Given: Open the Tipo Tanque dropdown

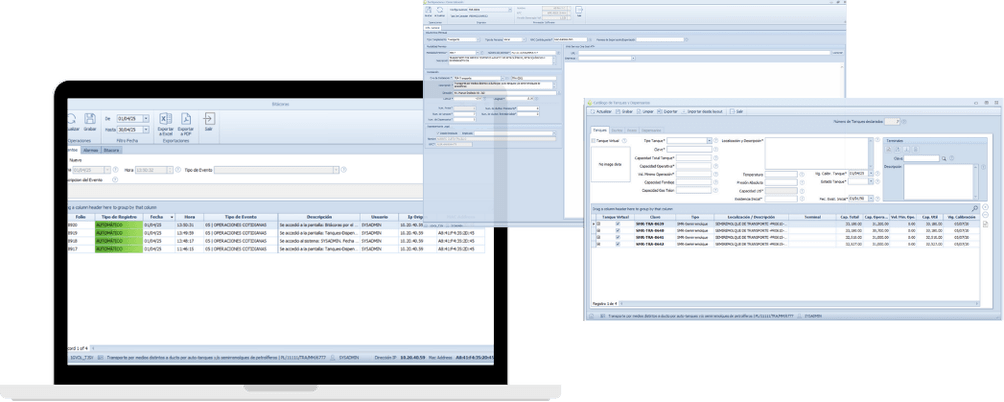Looking at the screenshot, I should click(x=709, y=141).
